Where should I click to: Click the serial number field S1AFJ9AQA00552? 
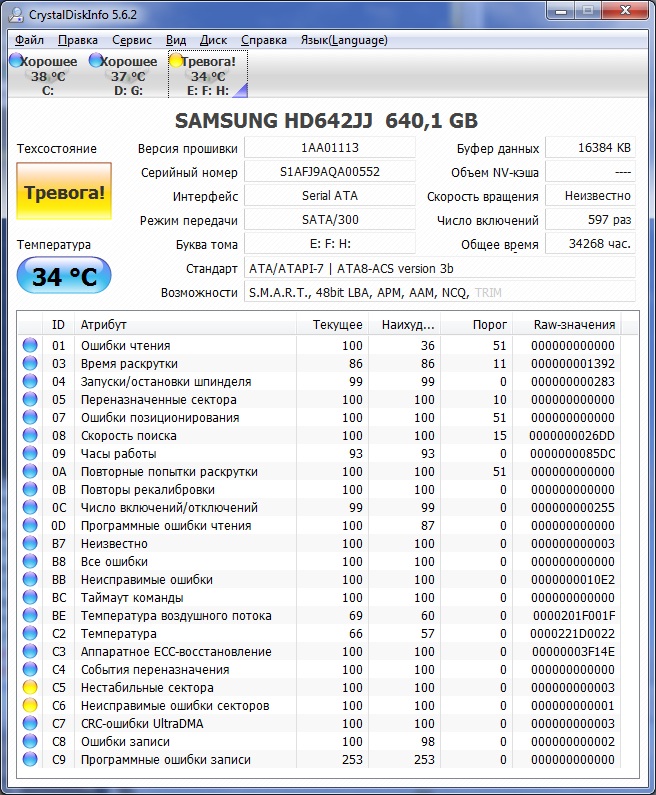click(x=330, y=172)
